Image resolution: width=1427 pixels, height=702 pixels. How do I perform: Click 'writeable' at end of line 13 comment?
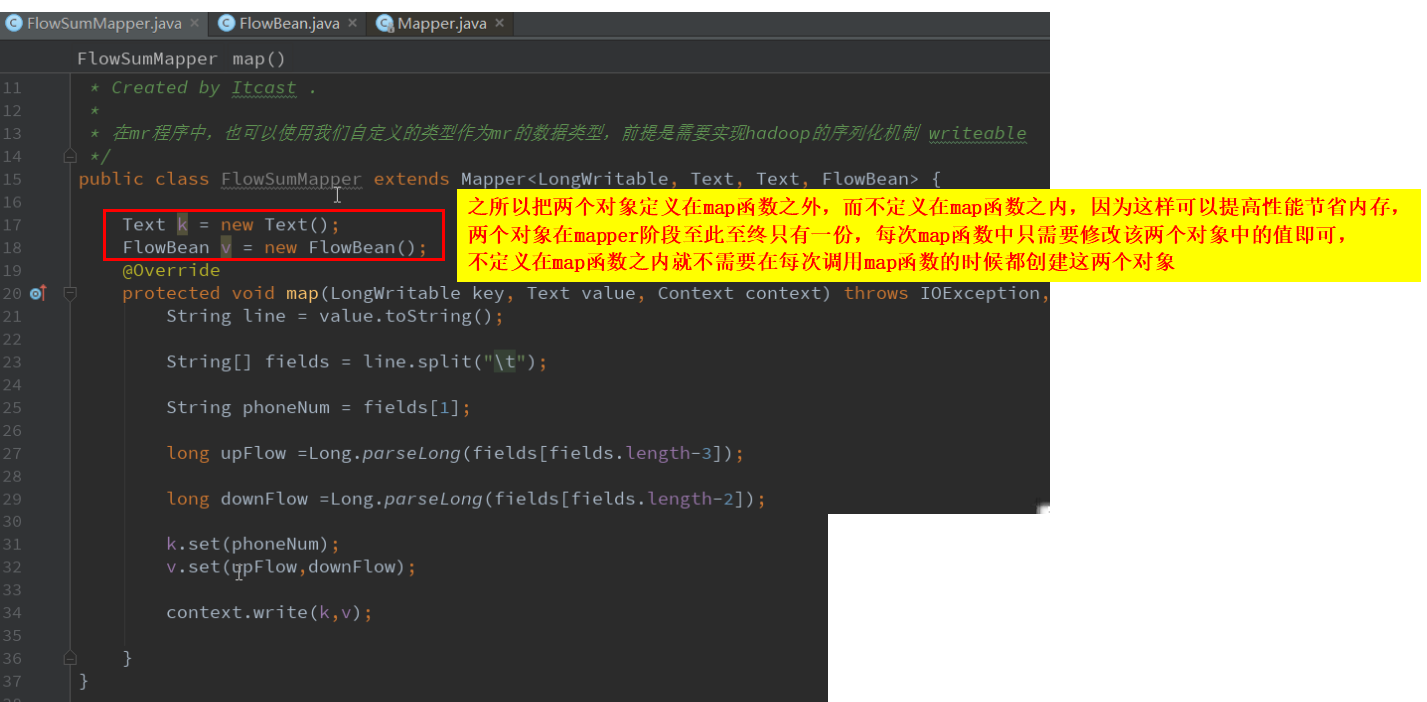[x=977, y=133]
